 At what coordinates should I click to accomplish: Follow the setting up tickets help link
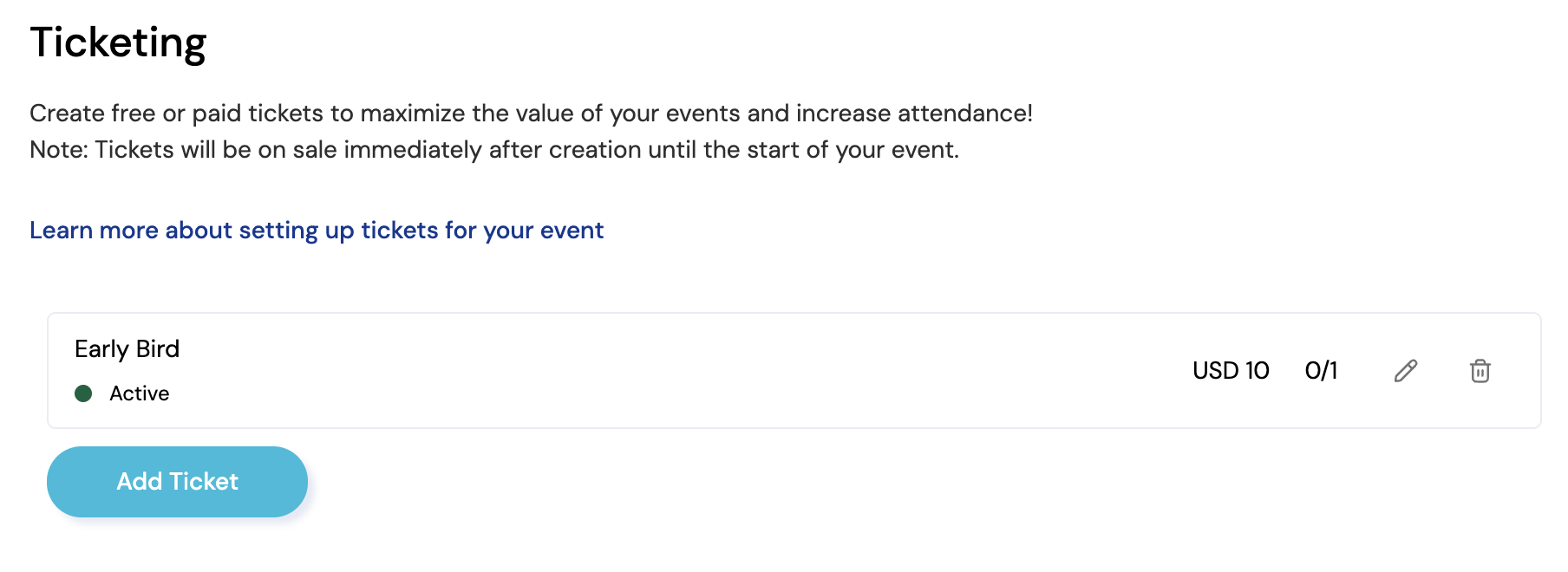pos(317,231)
